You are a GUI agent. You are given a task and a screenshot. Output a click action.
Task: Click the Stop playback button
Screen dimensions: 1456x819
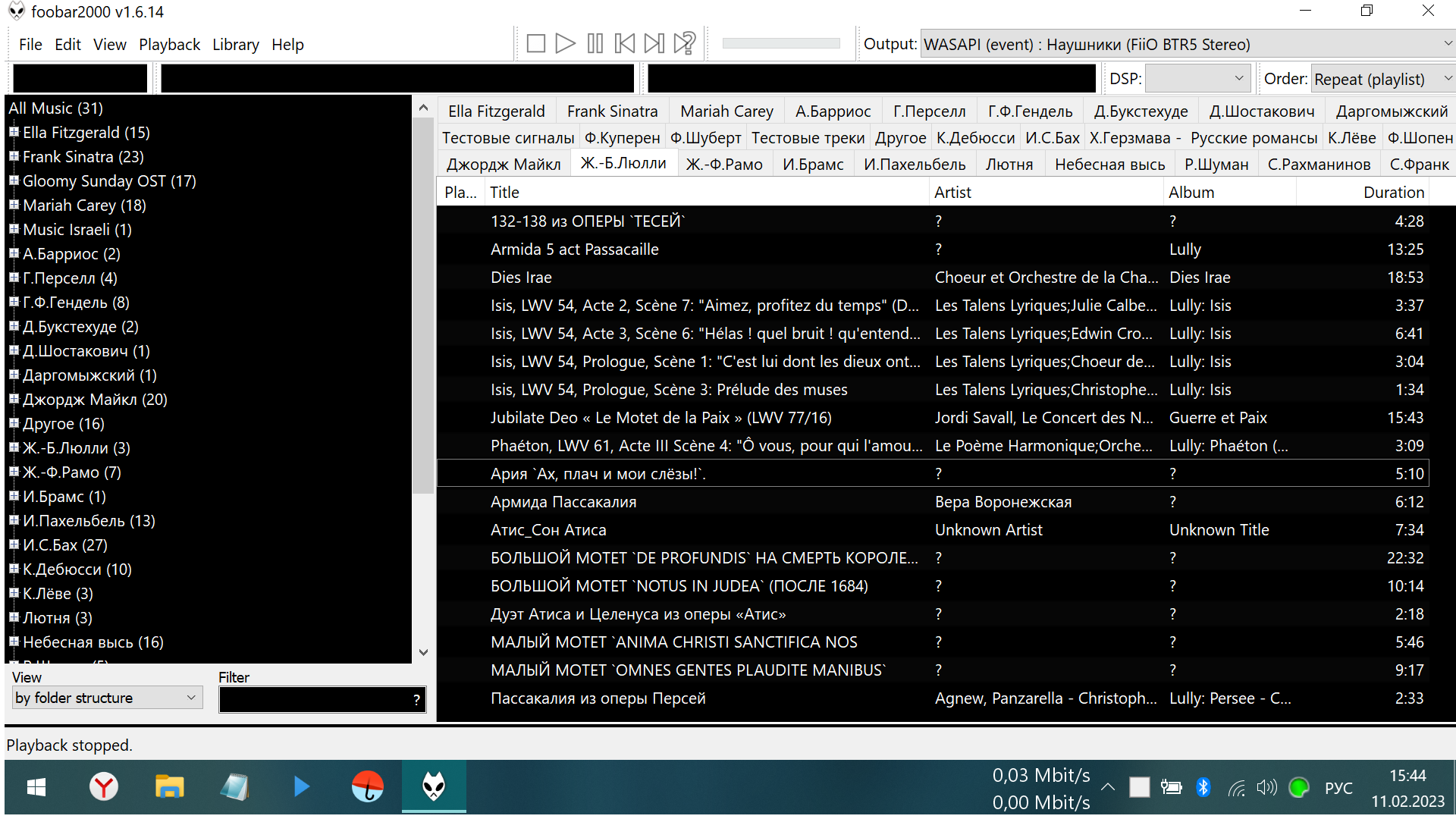coord(535,43)
